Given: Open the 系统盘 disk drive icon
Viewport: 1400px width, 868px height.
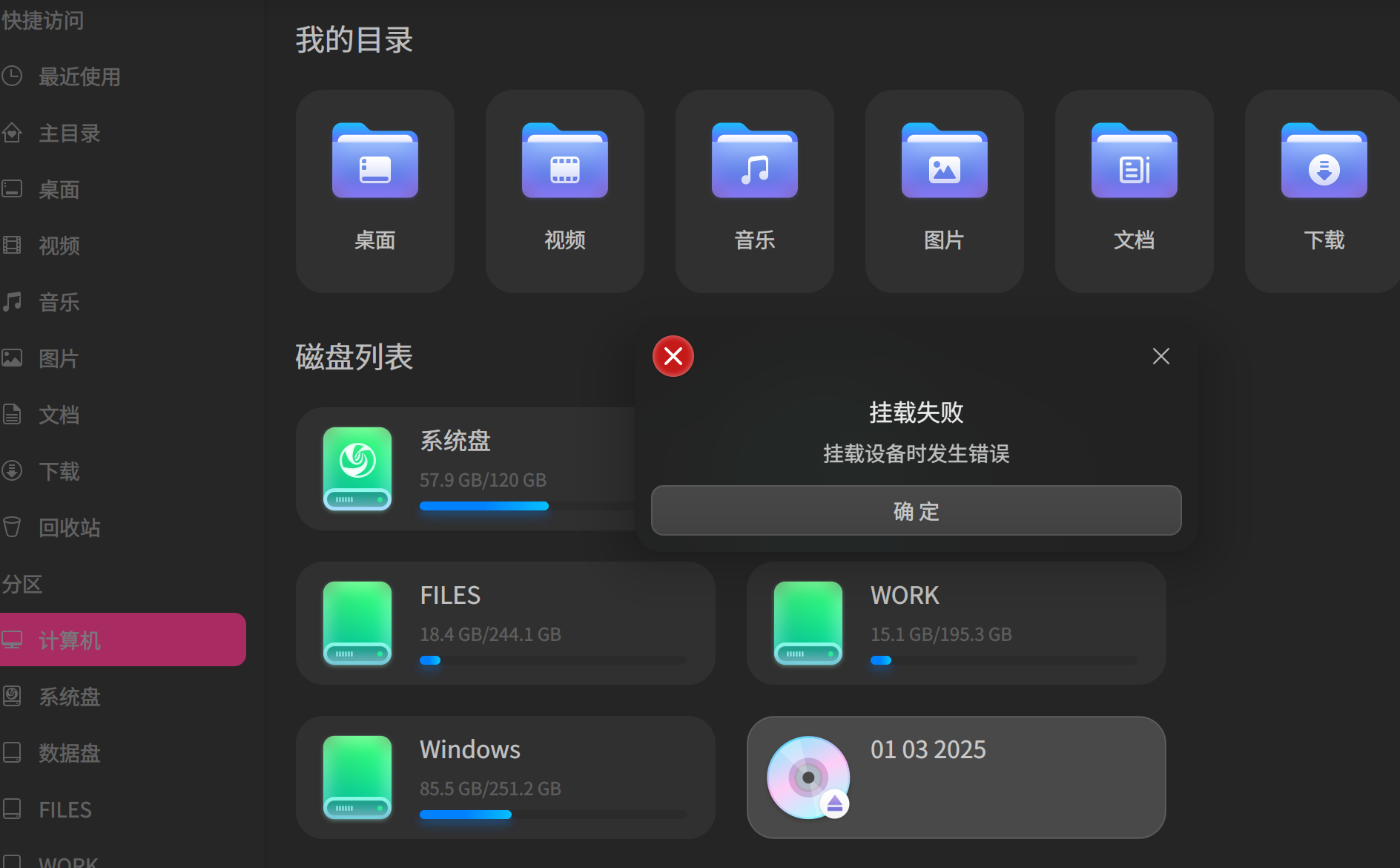Looking at the screenshot, I should coord(357,469).
